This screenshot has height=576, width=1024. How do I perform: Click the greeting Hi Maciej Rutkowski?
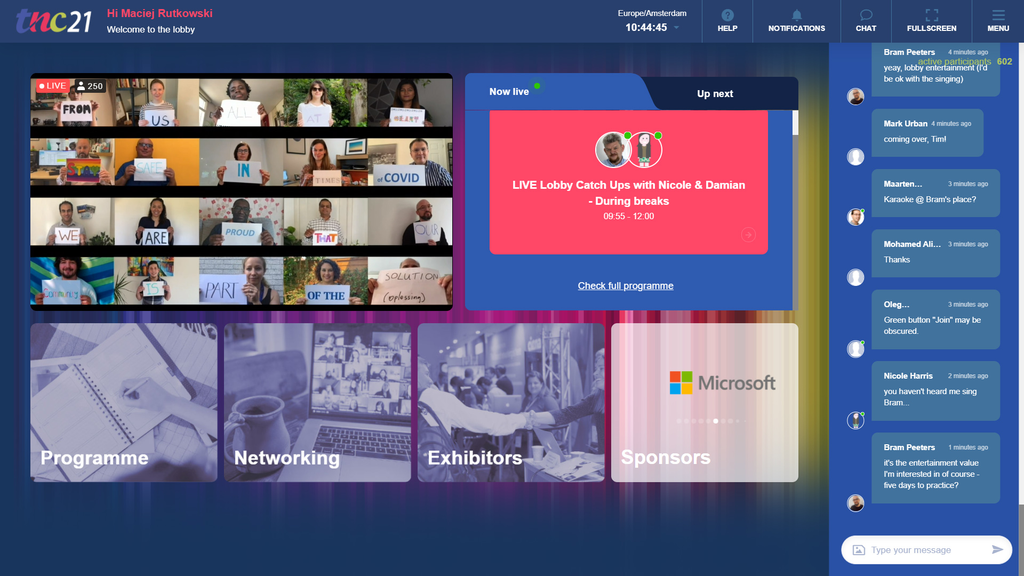click(159, 13)
